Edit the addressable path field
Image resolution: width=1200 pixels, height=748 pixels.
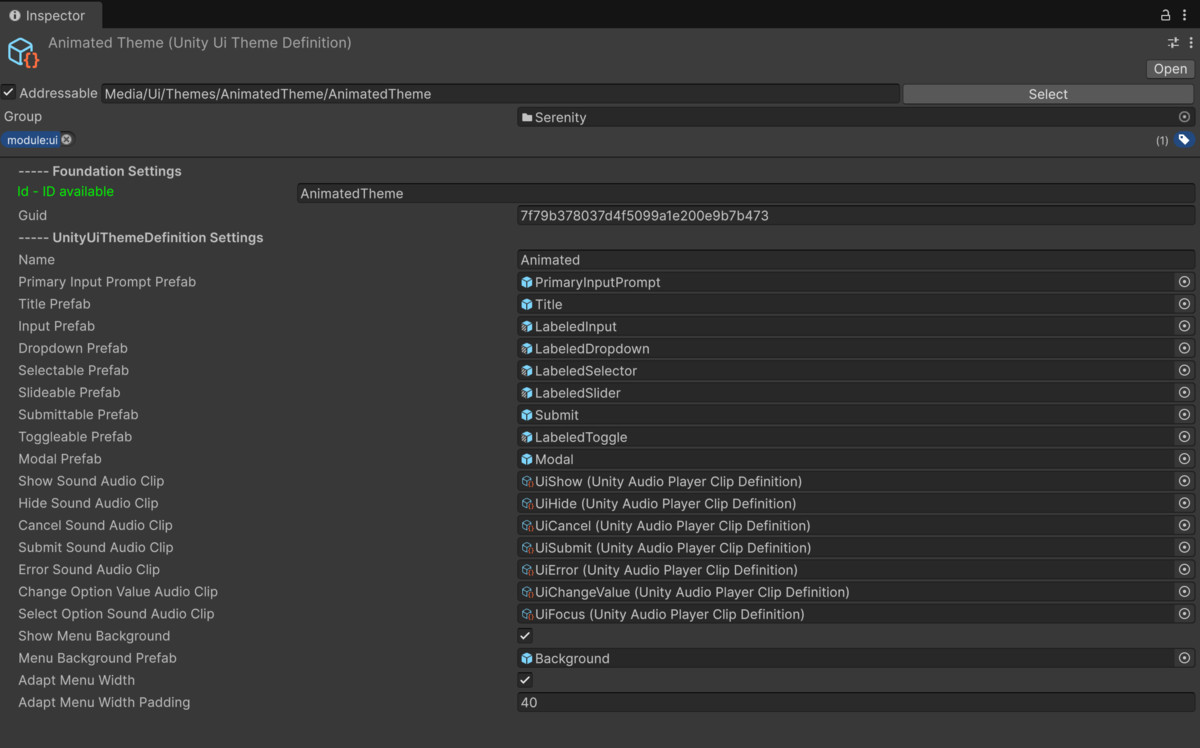coord(500,94)
